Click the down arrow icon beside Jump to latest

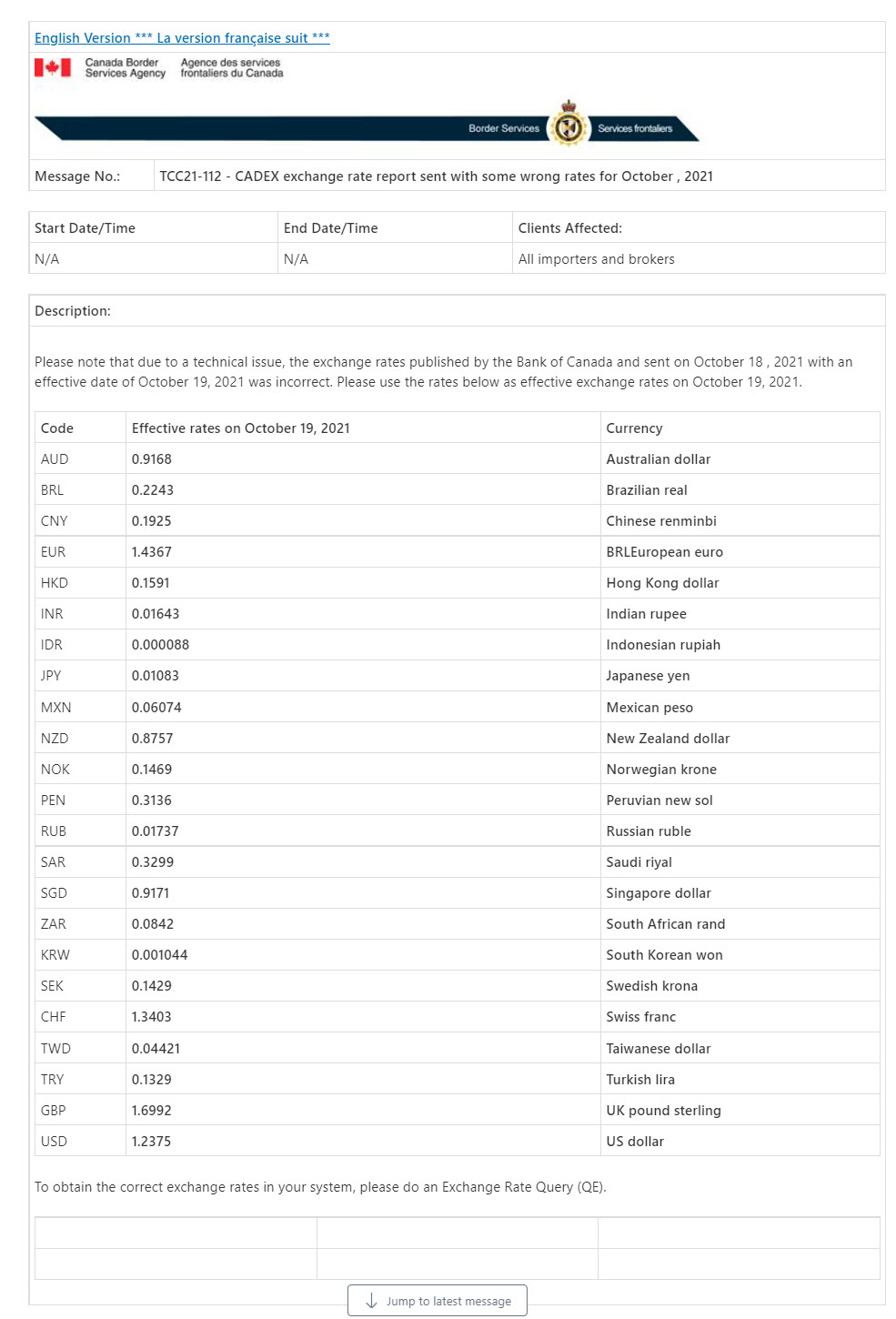tap(371, 1301)
